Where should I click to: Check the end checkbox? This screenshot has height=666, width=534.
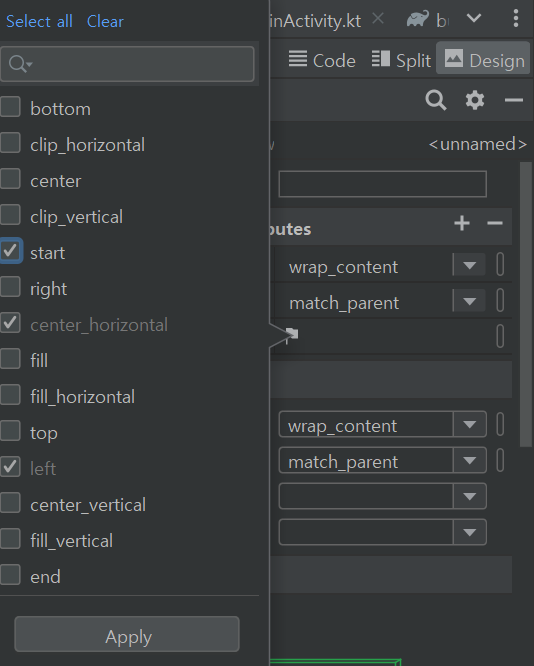point(11,575)
